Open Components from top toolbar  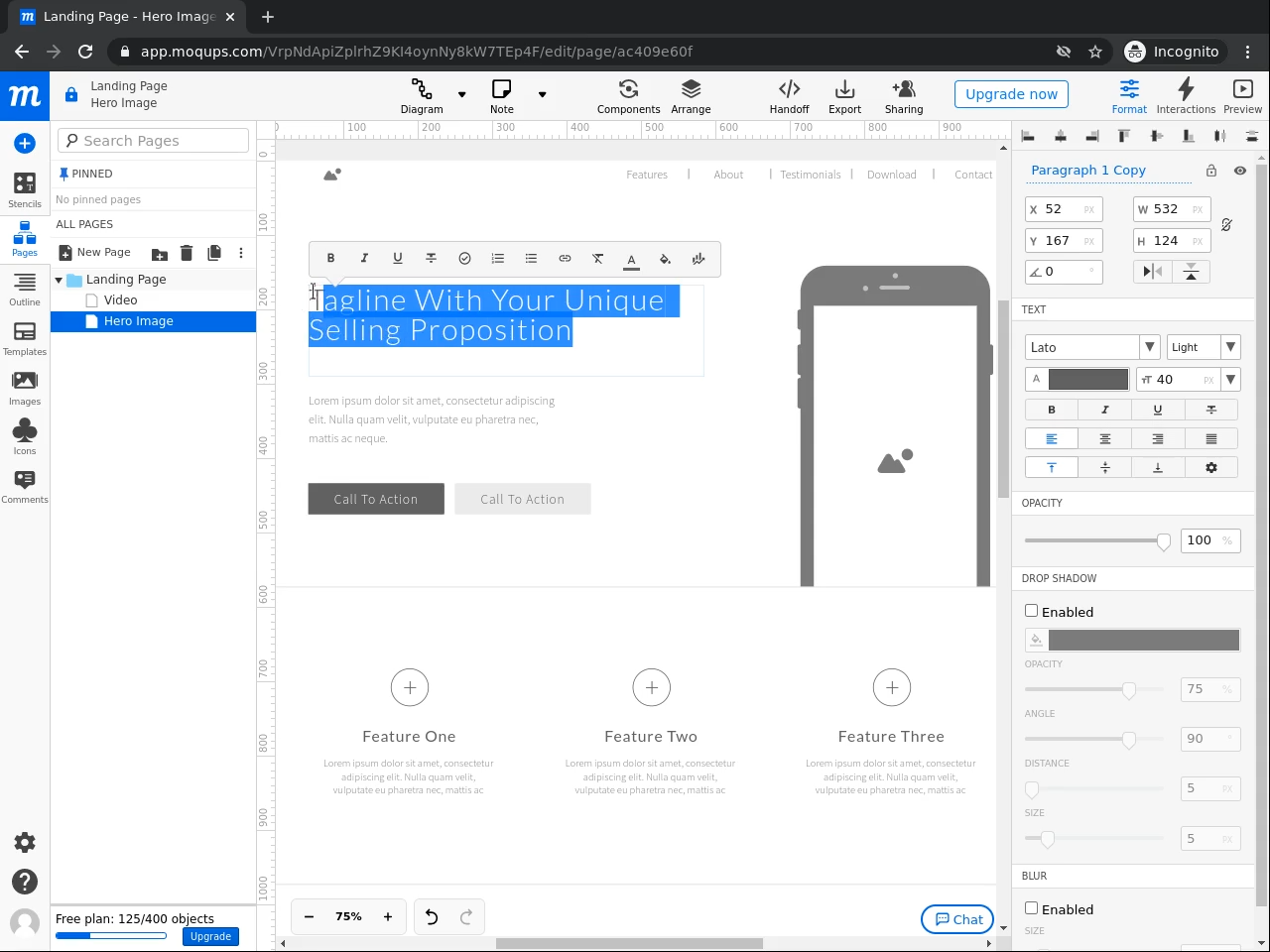(x=628, y=95)
